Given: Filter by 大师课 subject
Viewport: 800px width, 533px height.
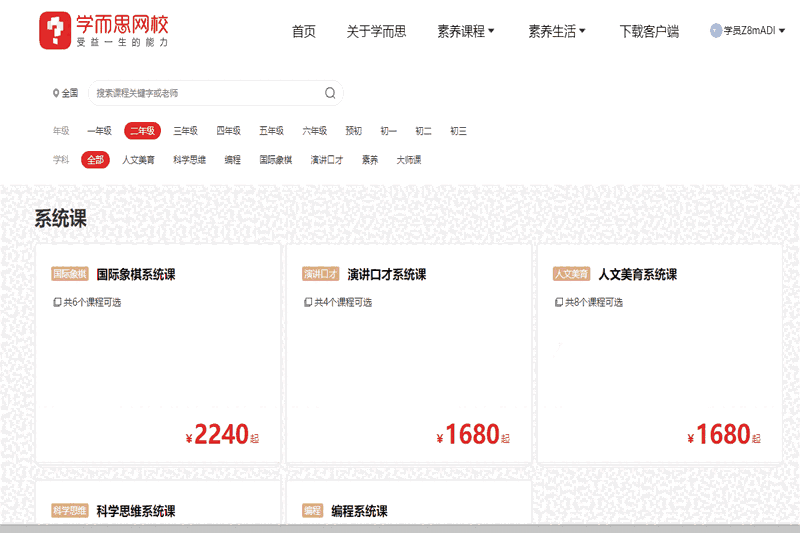Looking at the screenshot, I should [x=409, y=160].
